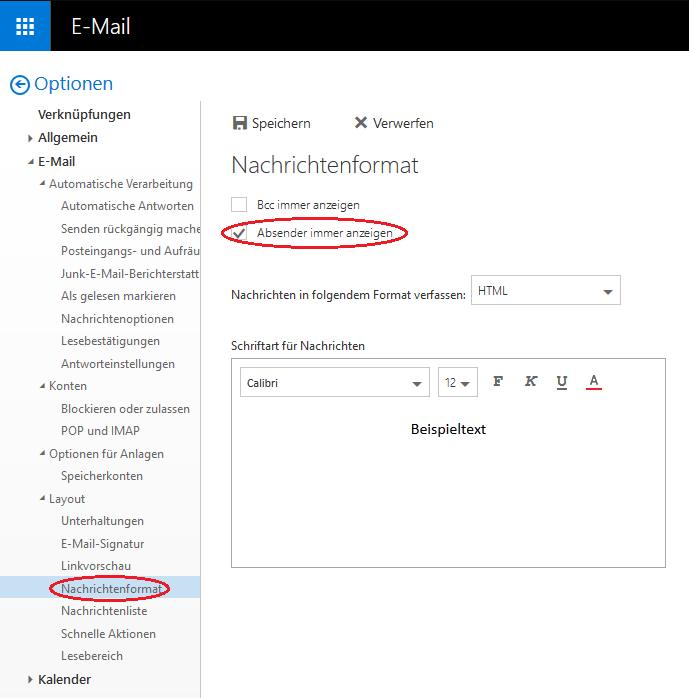Click the Verwerfen button to discard changes
Screen dimensions: 689x698
[393, 123]
